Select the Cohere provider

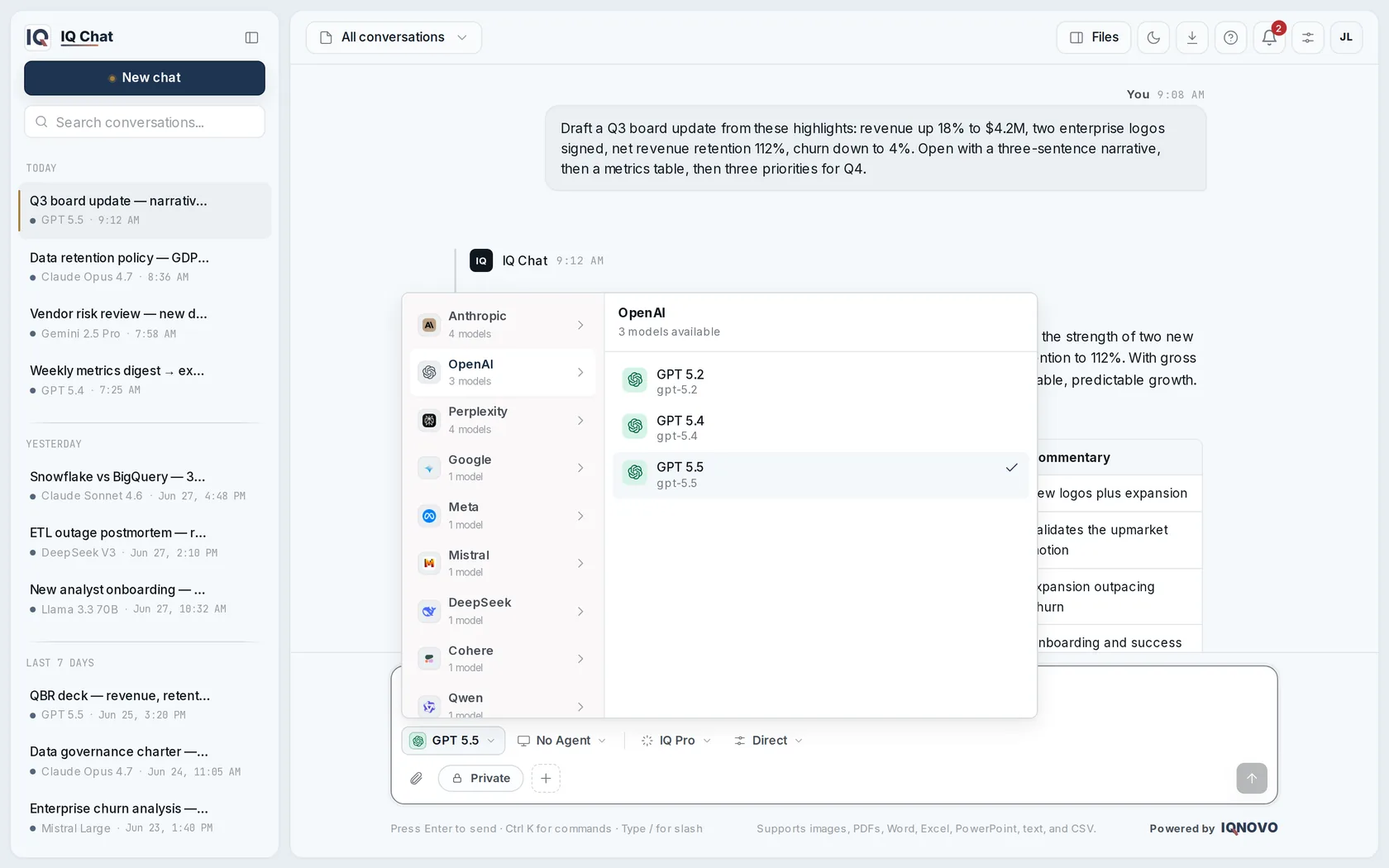click(x=503, y=659)
